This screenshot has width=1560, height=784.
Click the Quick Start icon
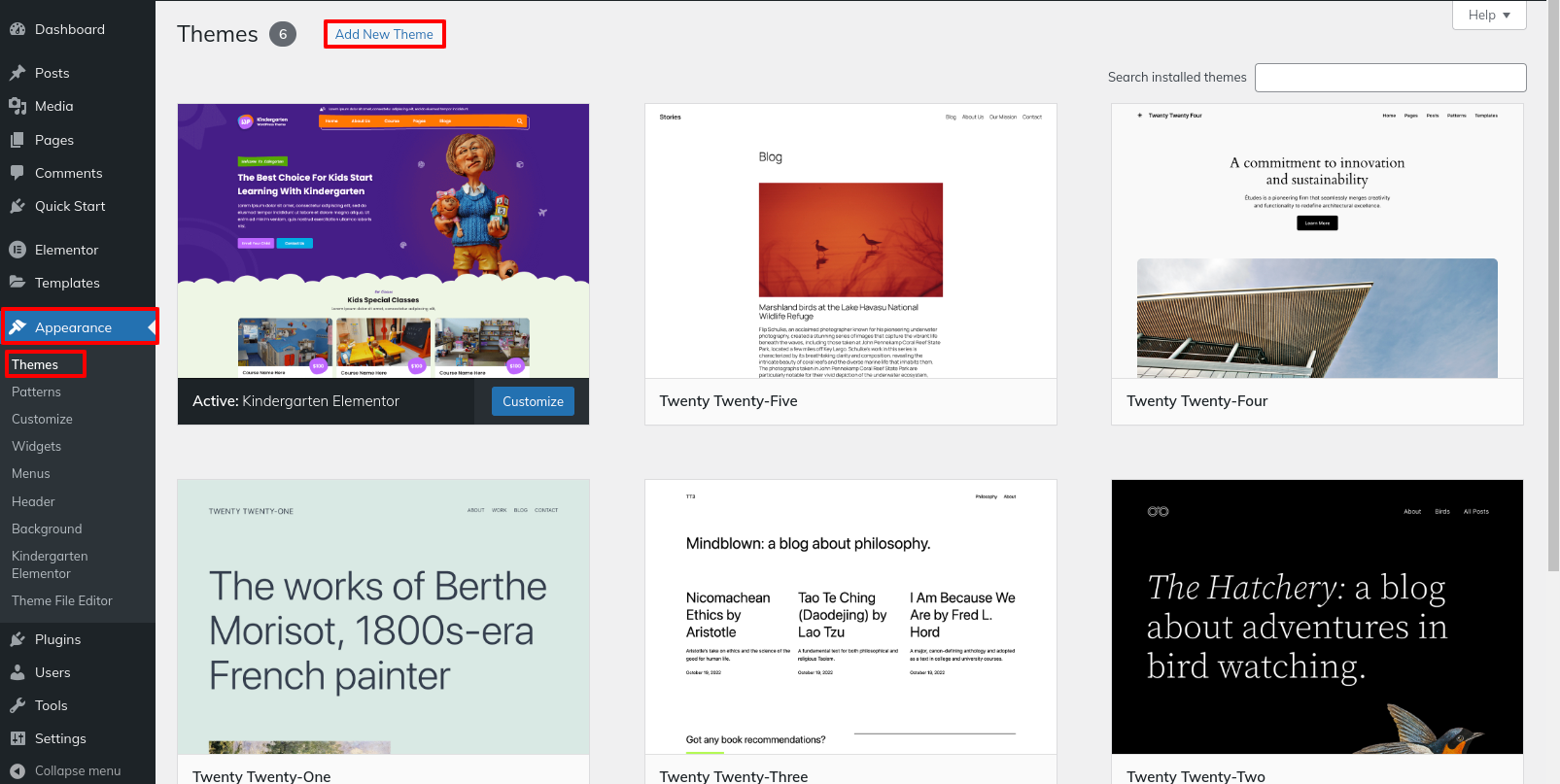17,206
